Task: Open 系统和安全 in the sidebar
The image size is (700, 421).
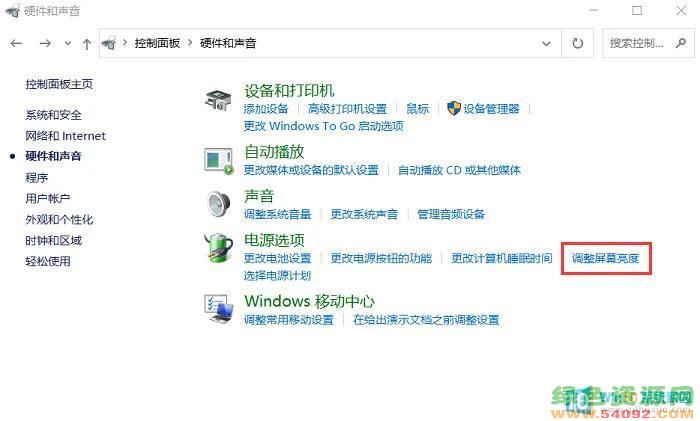Action: point(54,115)
